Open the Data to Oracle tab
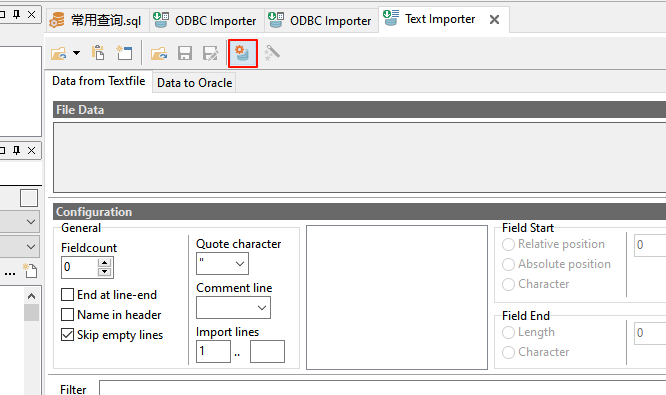The height and width of the screenshot is (395, 666). click(195, 83)
